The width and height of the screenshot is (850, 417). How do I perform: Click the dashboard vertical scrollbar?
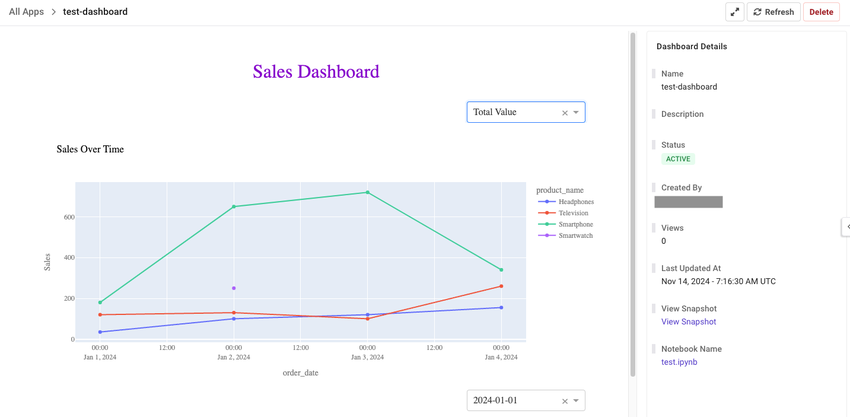coord(632,200)
